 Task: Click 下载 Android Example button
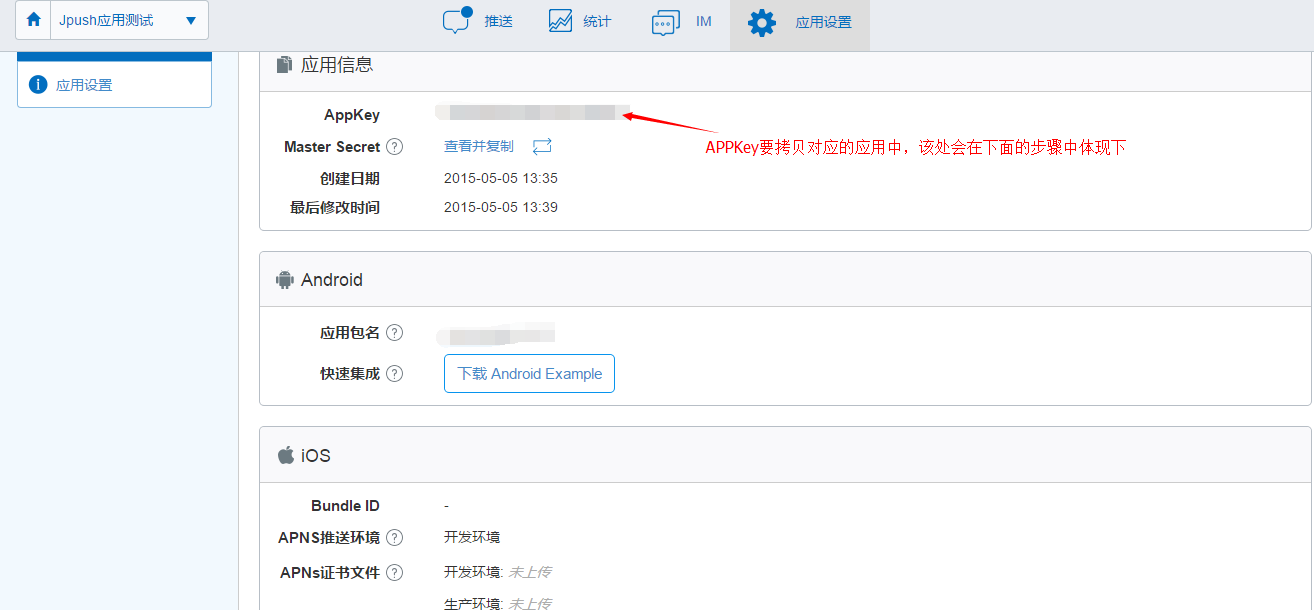(529, 374)
